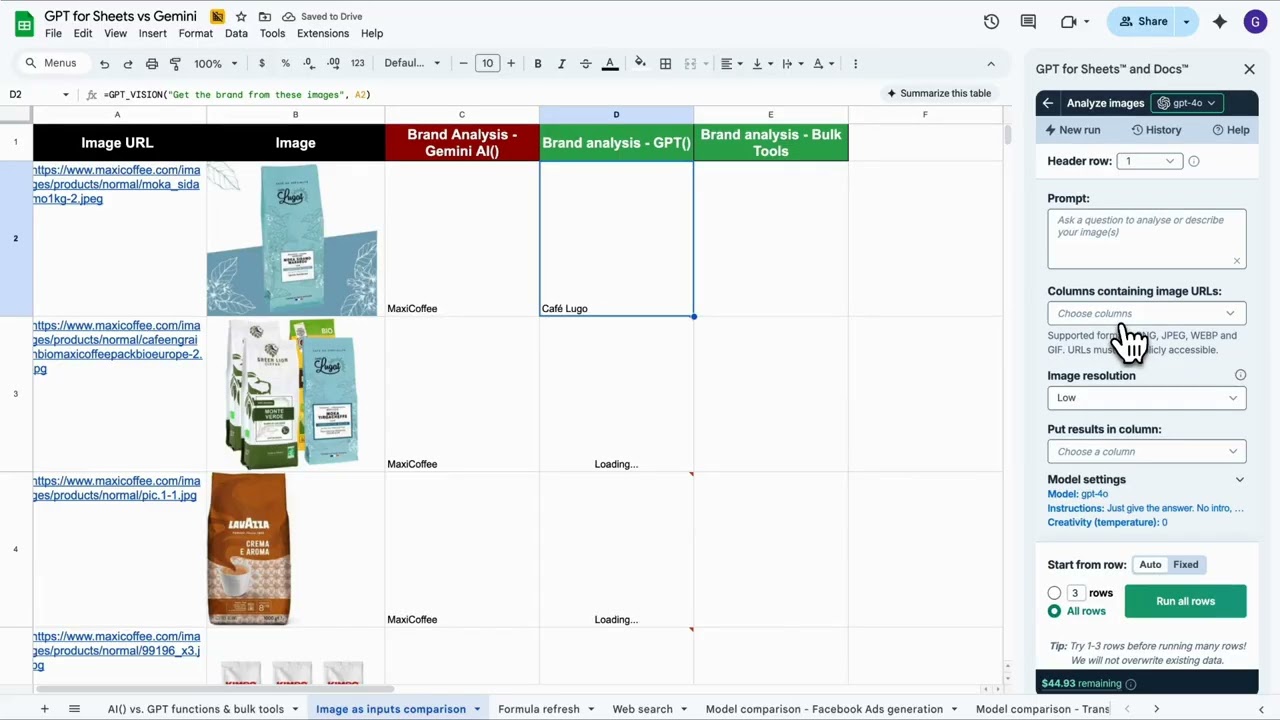1280x720 pixels.
Task: Print the spreadsheet with printer icon
Action: click(152, 63)
